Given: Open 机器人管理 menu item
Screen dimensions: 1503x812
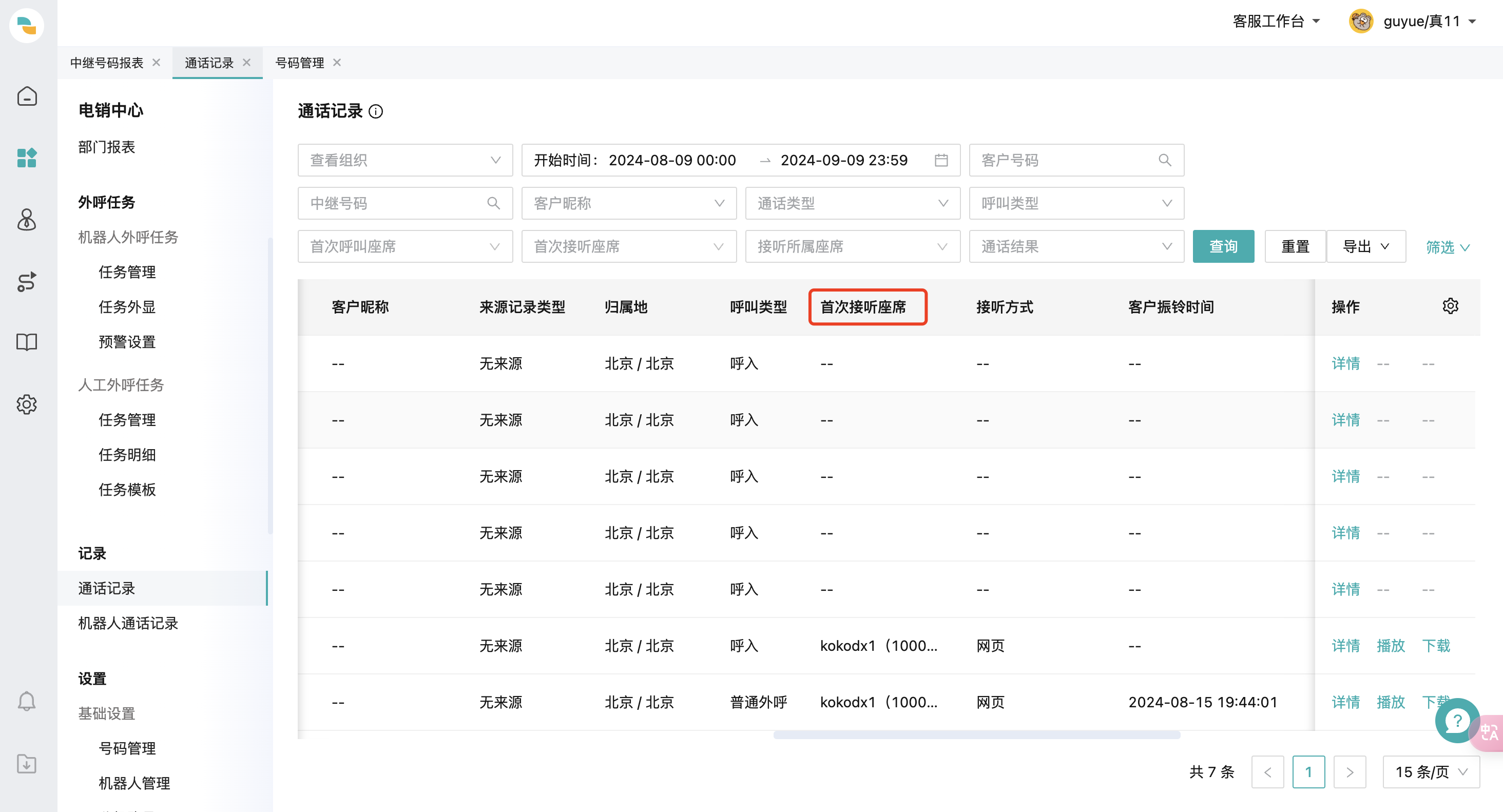Looking at the screenshot, I should (135, 783).
